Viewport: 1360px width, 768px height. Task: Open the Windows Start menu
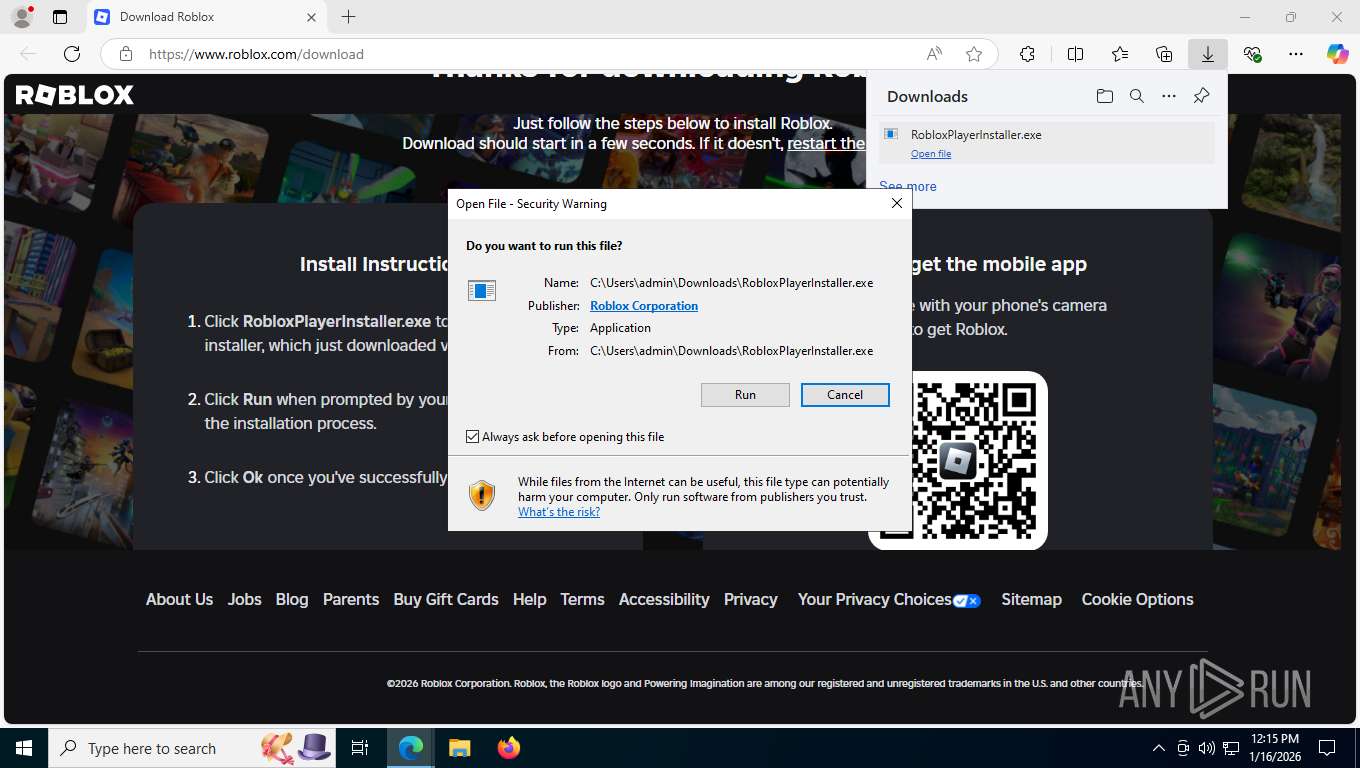(x=24, y=748)
